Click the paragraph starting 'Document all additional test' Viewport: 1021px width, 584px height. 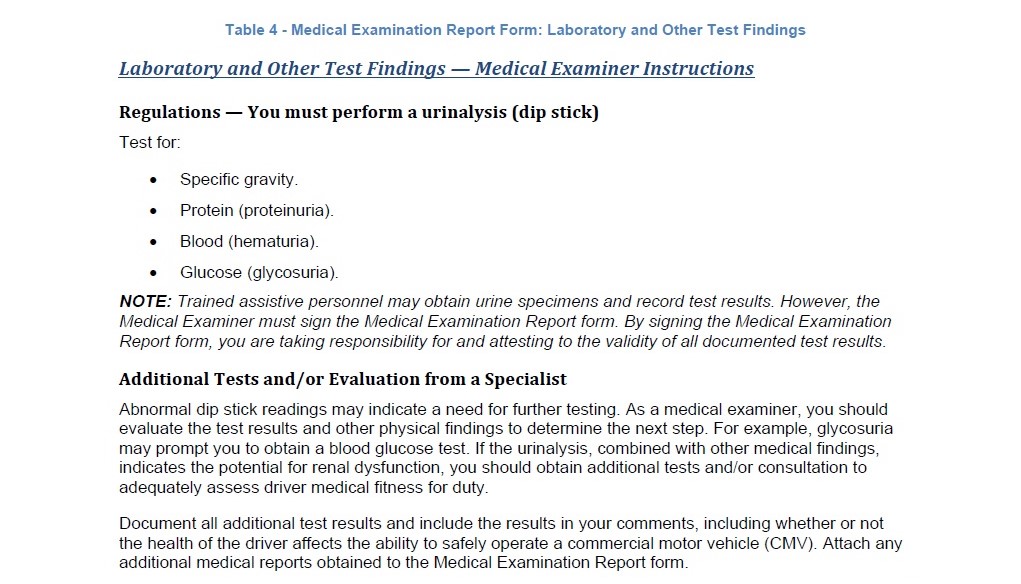pyautogui.click(x=510, y=543)
